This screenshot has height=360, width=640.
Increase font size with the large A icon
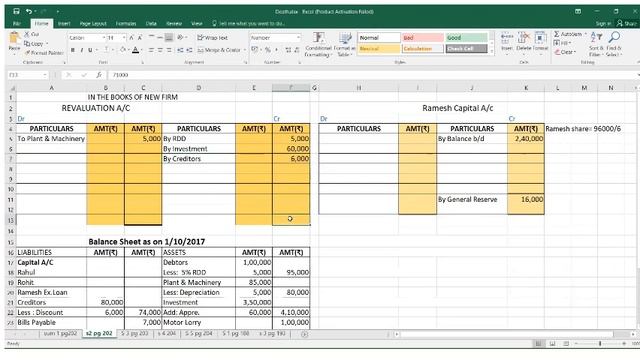pyautogui.click(x=131, y=38)
